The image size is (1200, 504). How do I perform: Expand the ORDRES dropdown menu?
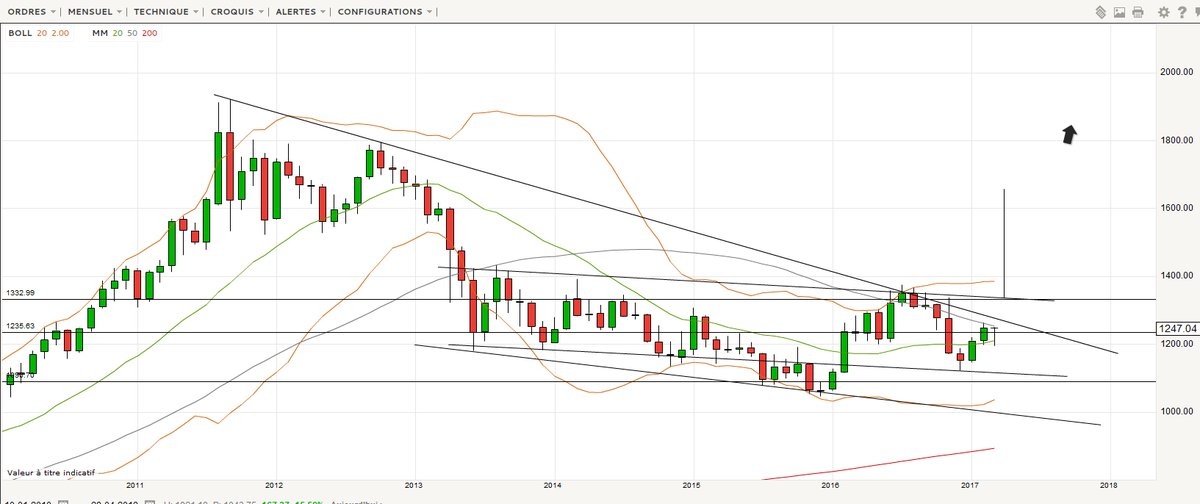31,12
